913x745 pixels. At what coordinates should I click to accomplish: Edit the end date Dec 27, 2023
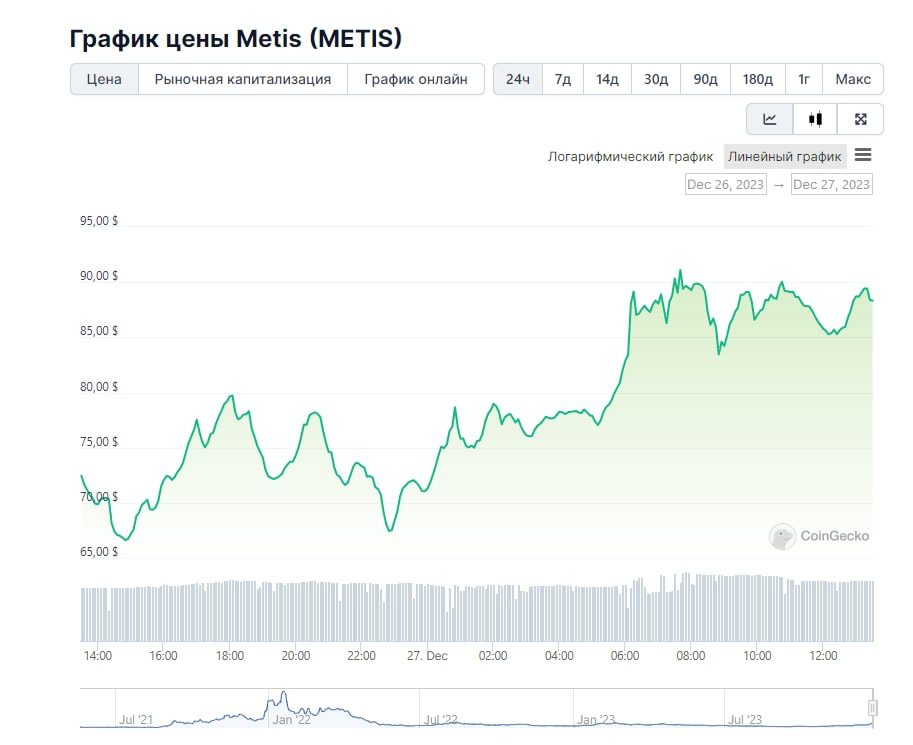[831, 184]
